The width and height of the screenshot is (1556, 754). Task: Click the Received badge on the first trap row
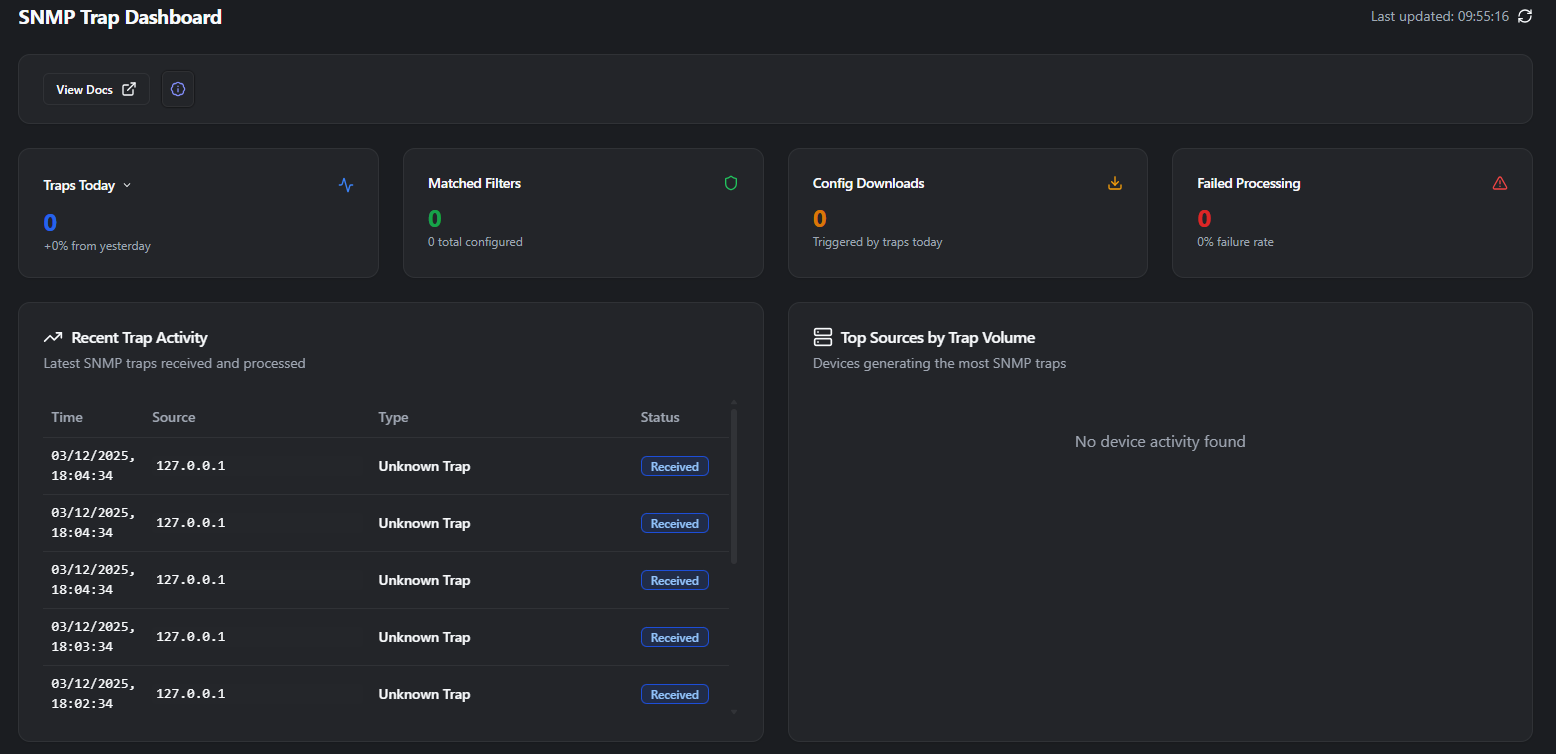pyautogui.click(x=674, y=465)
